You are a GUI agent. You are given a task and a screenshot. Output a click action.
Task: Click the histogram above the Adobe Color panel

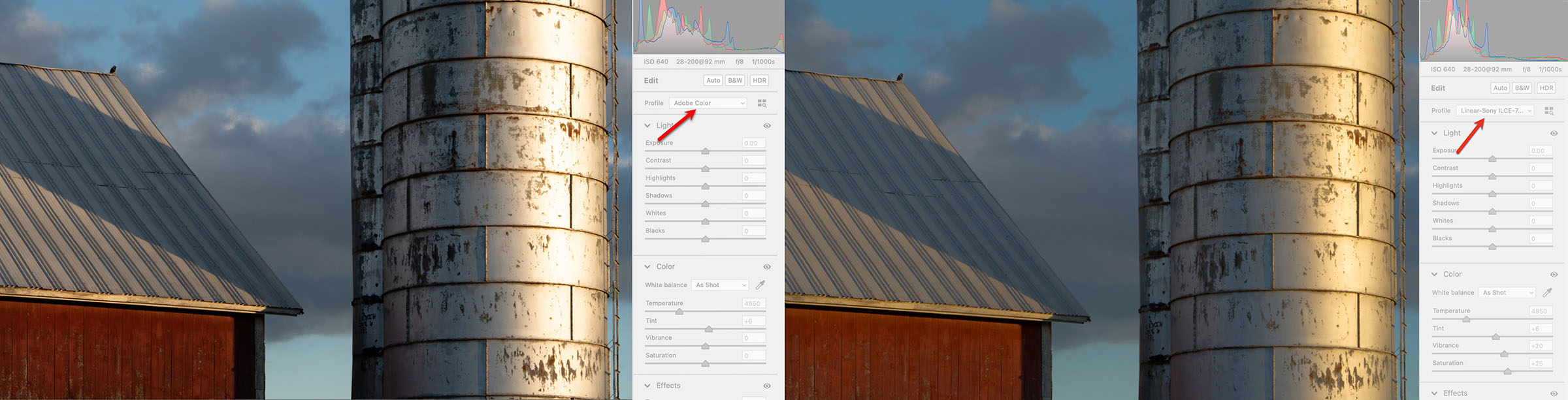708,27
